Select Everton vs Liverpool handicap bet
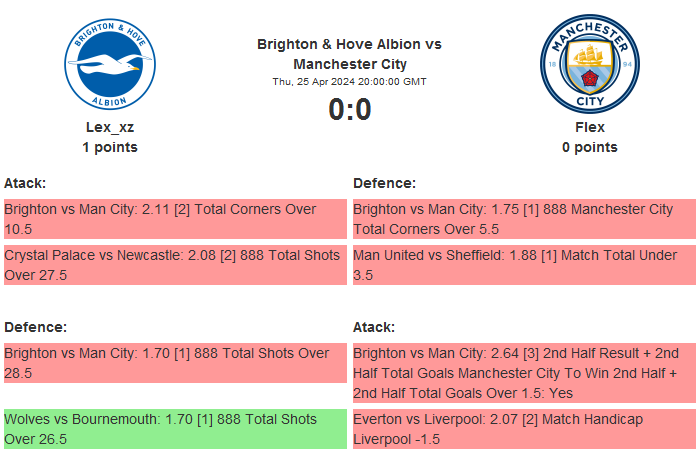Viewport: 700px width, 460px height. (x=524, y=429)
